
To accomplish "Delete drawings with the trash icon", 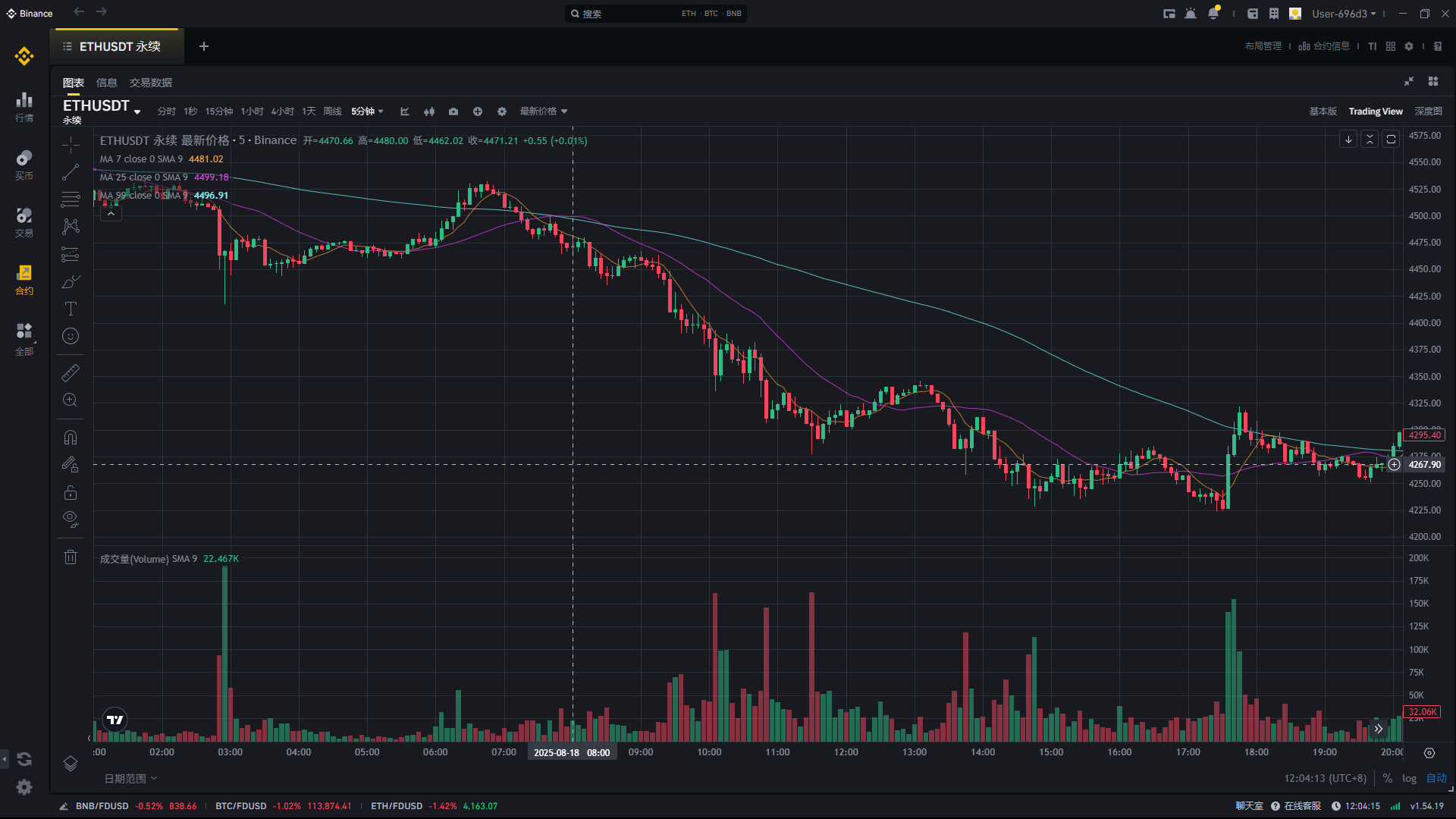I will pos(71,557).
